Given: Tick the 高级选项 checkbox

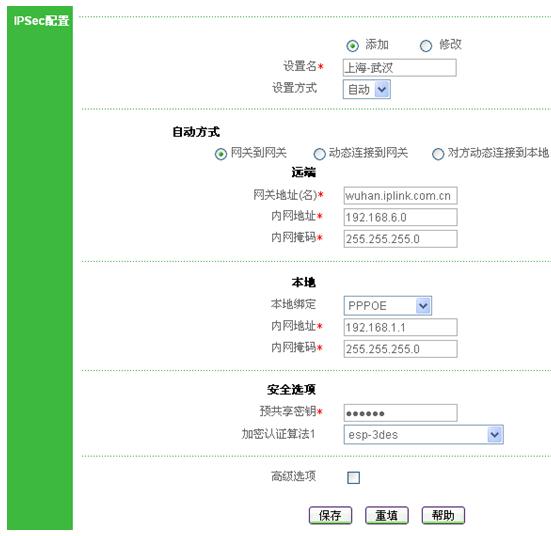Looking at the screenshot, I should [x=353, y=478].
